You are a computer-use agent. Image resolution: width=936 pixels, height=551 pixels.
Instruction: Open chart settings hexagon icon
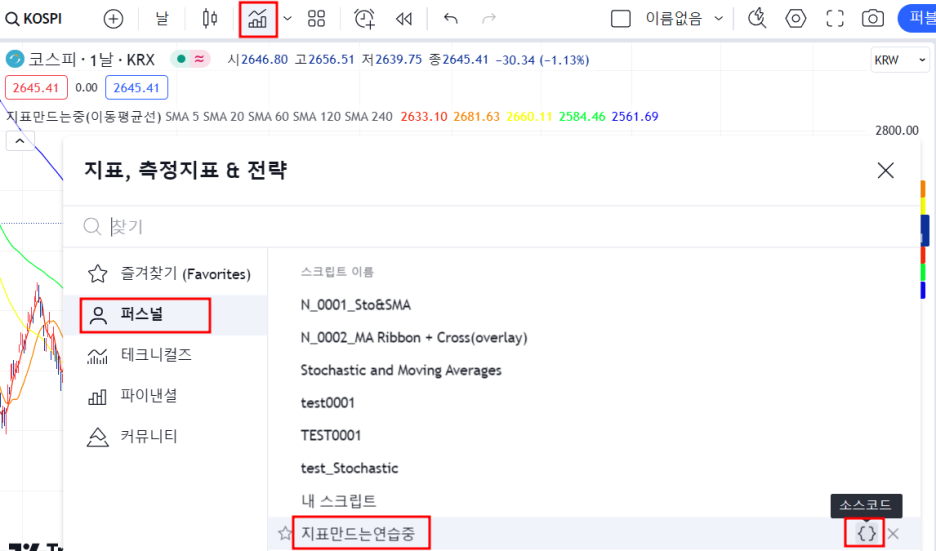(795, 19)
